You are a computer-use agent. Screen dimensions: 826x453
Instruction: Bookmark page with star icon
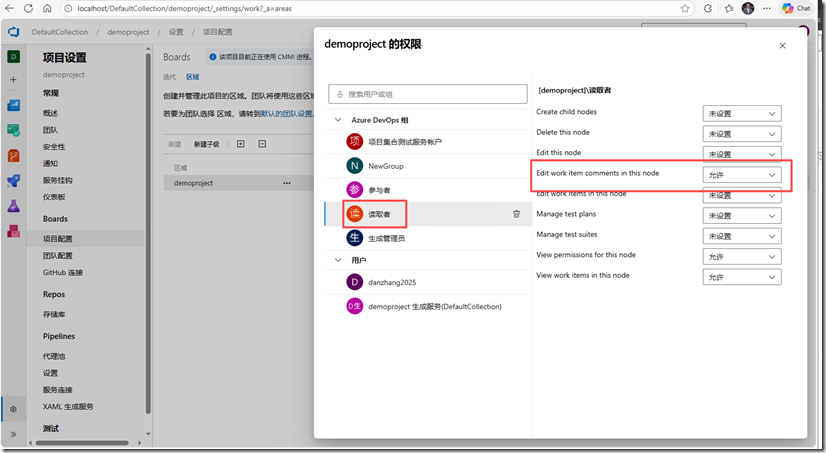click(x=685, y=8)
